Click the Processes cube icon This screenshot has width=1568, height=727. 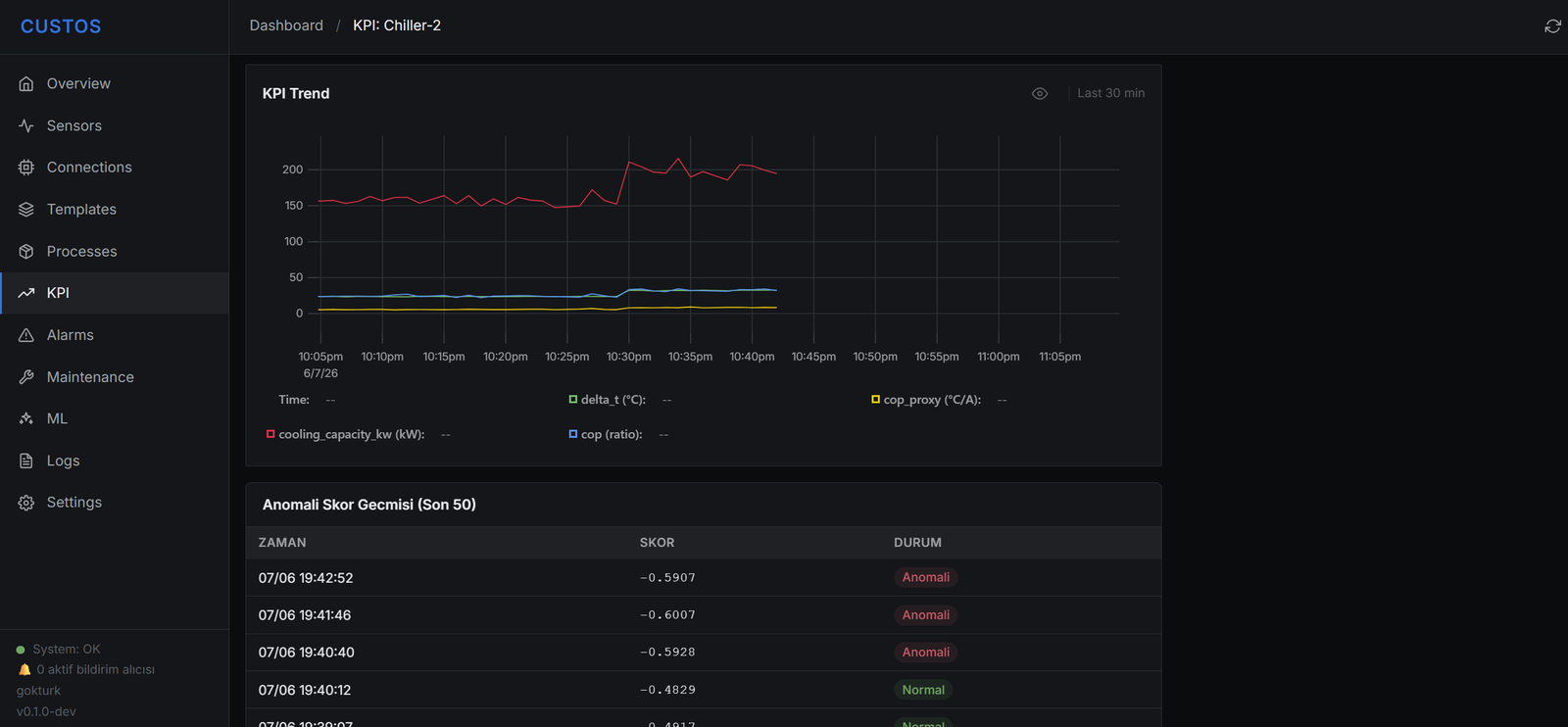pyautogui.click(x=26, y=252)
